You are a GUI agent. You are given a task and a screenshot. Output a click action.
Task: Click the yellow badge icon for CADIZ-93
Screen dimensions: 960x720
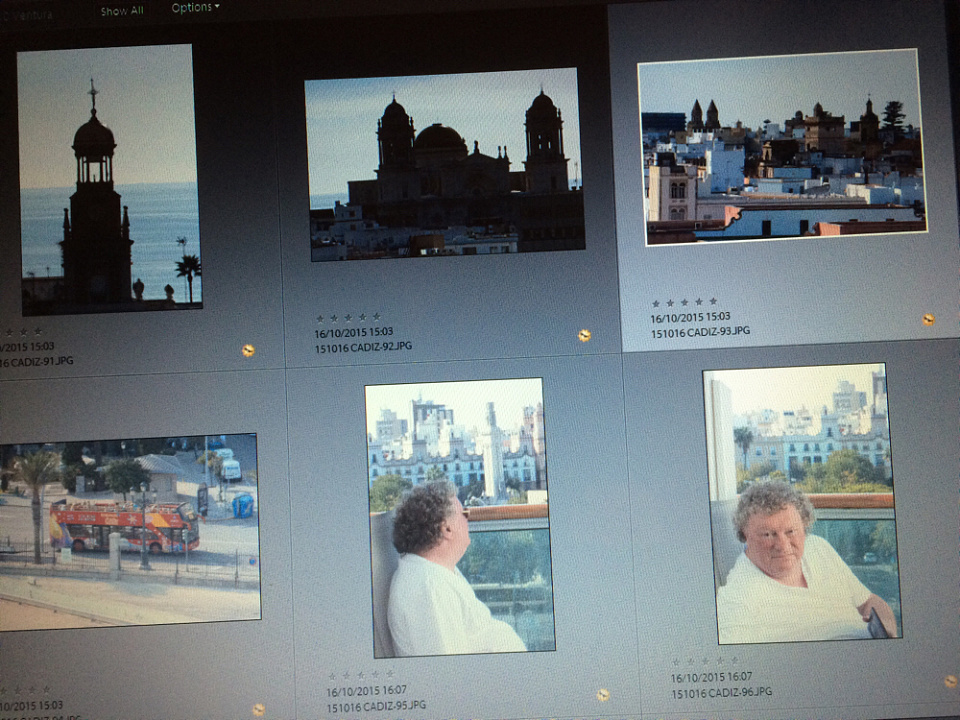929,319
